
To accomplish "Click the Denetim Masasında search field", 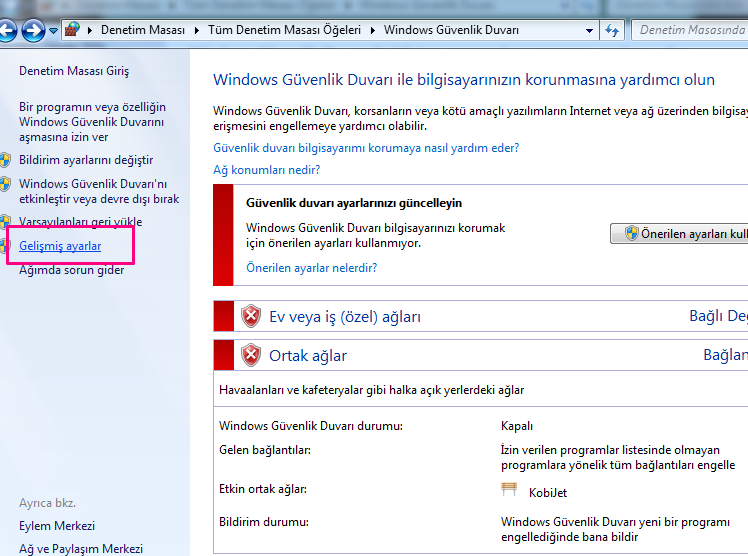I will [690, 30].
